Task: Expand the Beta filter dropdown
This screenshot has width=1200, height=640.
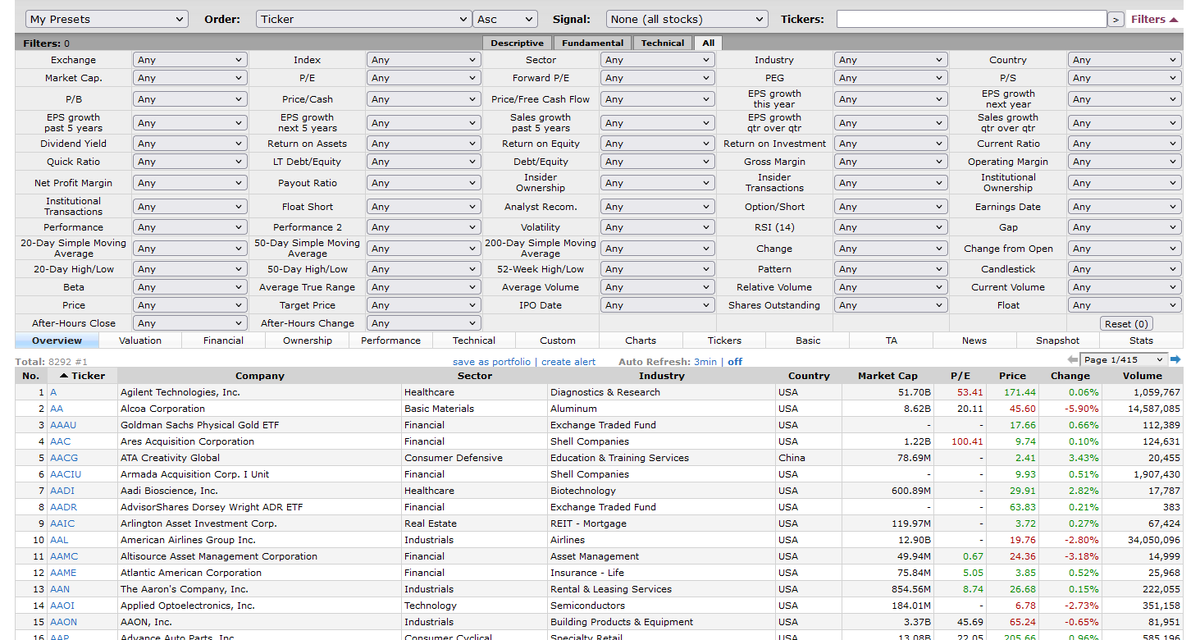Action: 189,288
